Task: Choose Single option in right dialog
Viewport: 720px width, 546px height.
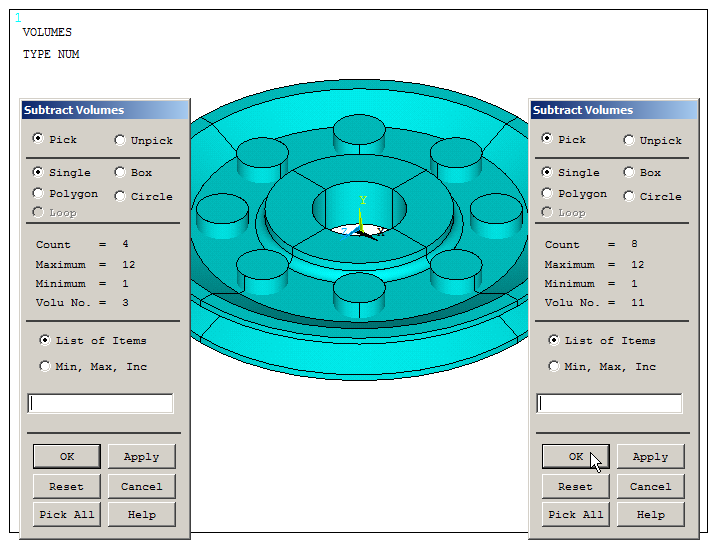Action: coord(547,172)
